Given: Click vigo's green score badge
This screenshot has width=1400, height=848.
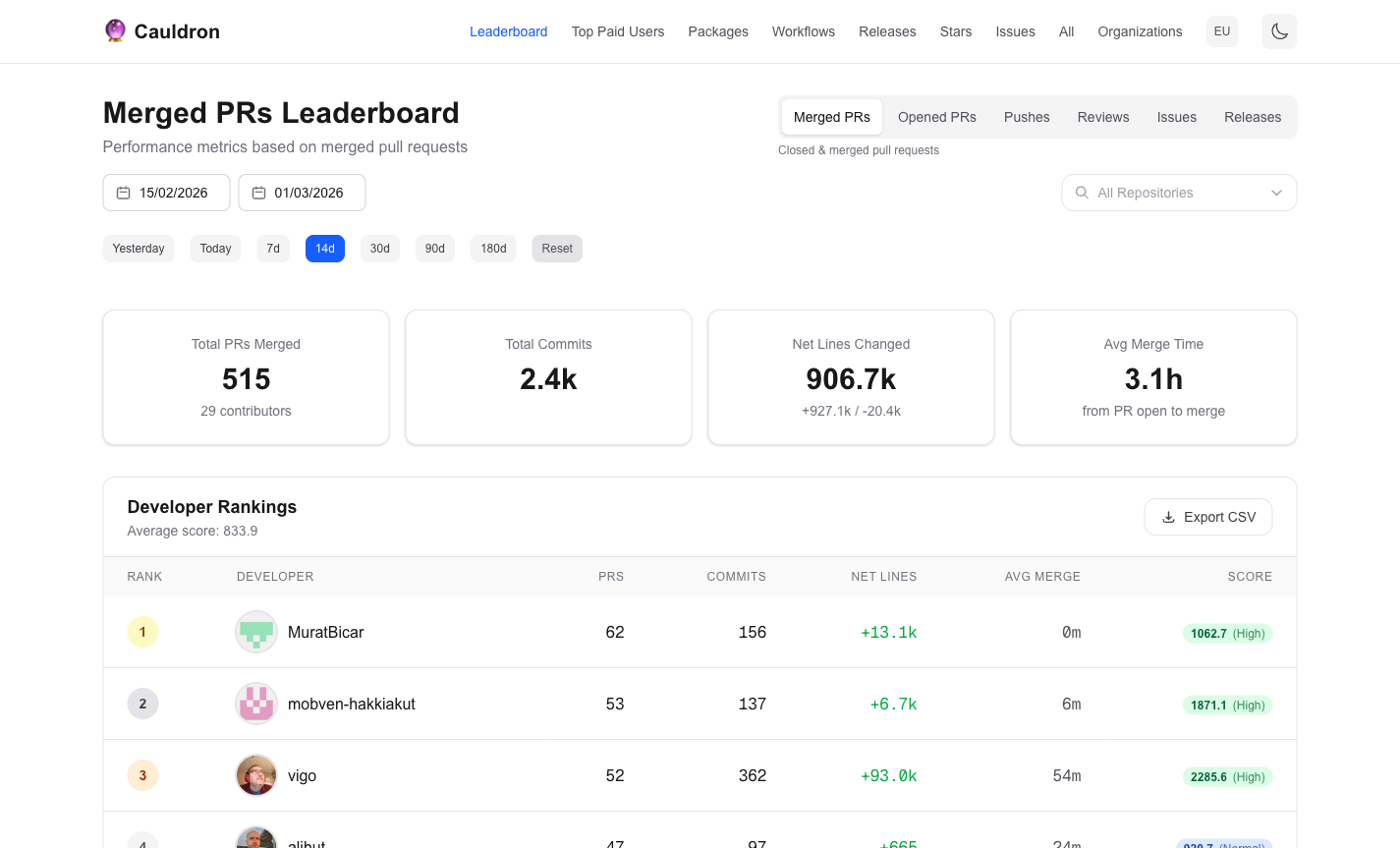Looking at the screenshot, I should (x=1227, y=775).
